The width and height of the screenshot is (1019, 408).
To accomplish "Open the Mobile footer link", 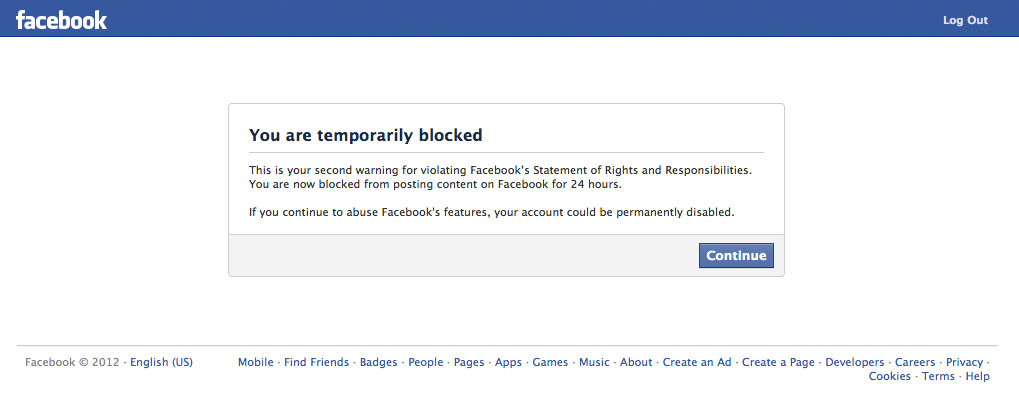I will pos(256,363).
